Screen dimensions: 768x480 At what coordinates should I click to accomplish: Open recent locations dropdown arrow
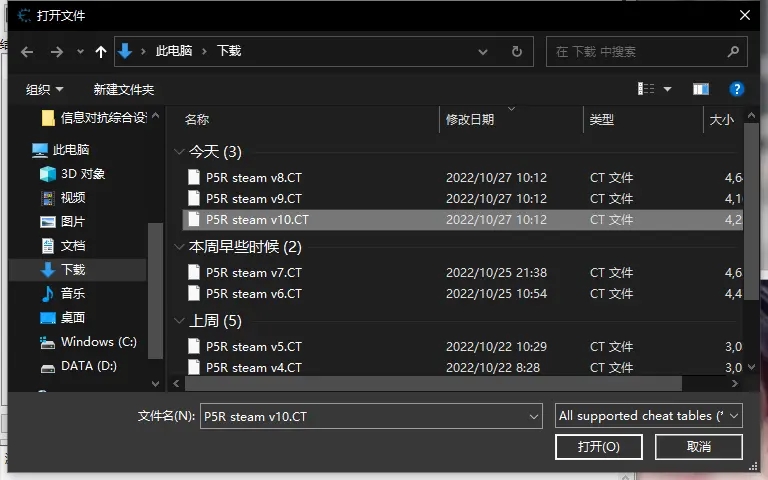click(80, 51)
